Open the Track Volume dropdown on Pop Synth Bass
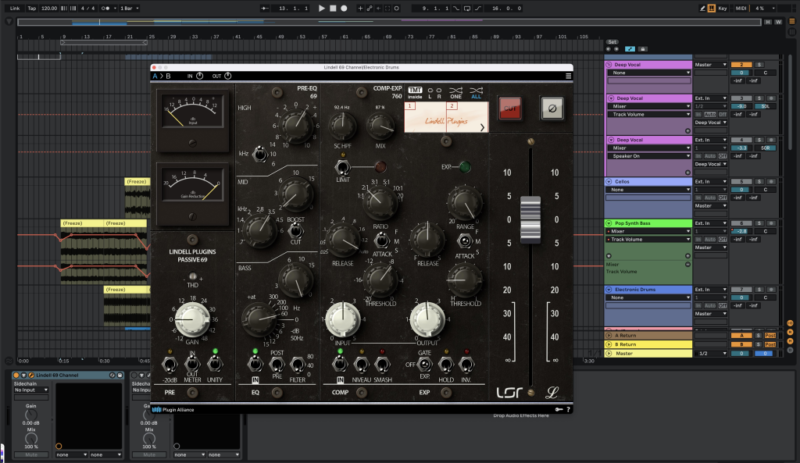The height and width of the screenshot is (463, 800). click(x=648, y=240)
